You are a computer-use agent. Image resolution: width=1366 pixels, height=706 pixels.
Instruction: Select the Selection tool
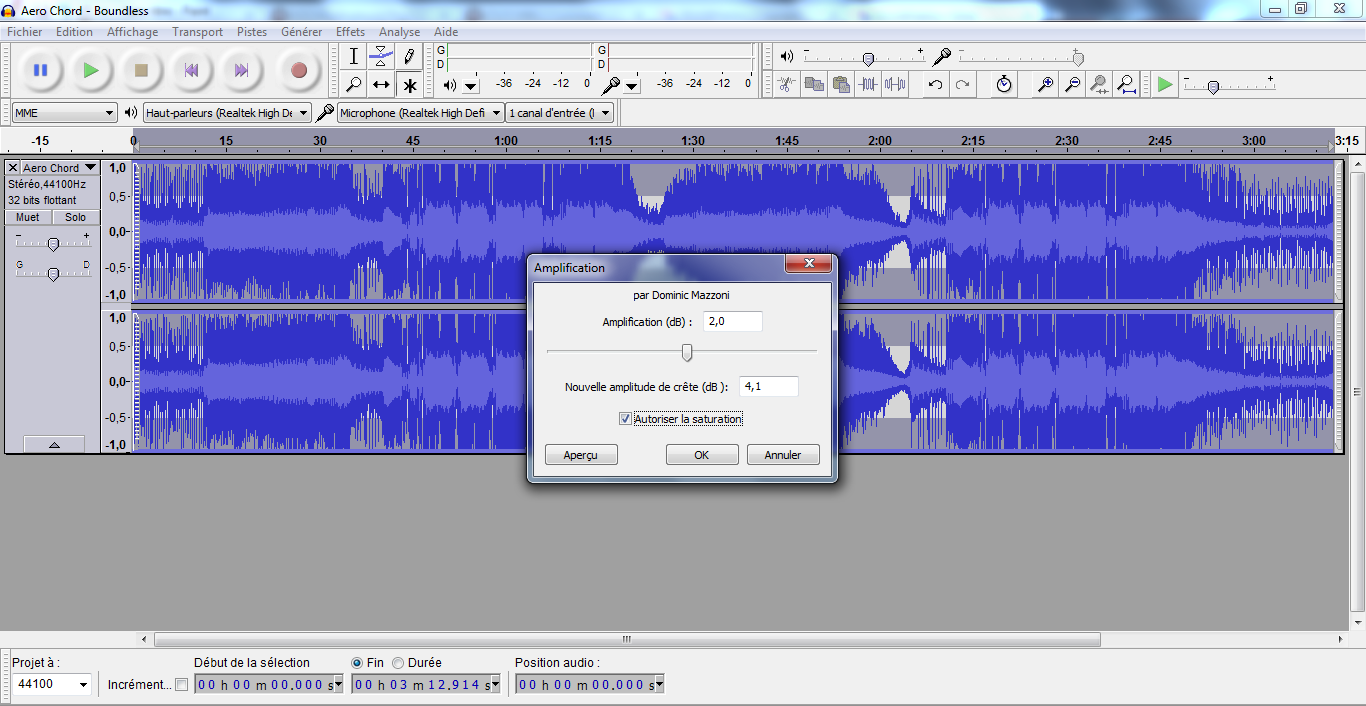tap(352, 57)
